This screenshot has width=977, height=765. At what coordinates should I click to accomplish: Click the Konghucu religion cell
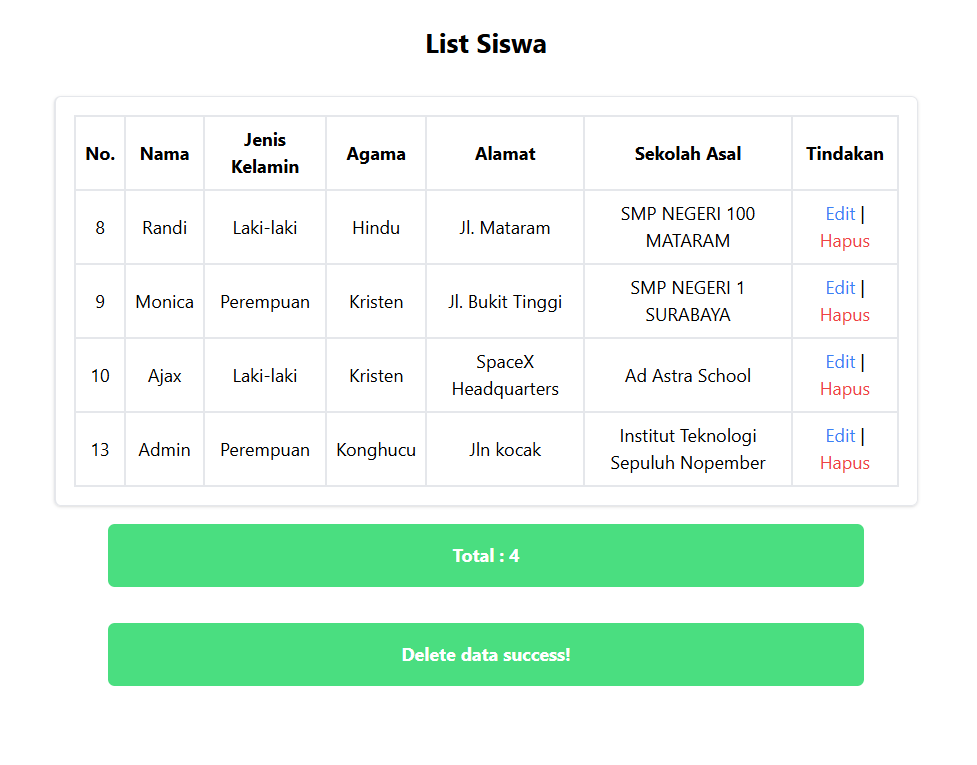click(x=376, y=449)
